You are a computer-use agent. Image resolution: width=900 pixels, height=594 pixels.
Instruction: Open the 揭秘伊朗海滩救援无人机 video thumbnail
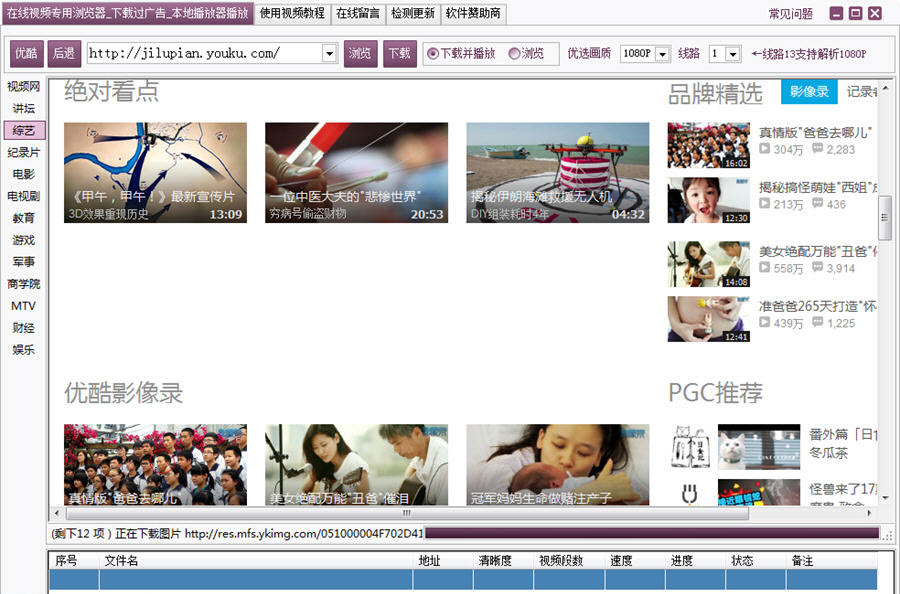point(558,172)
